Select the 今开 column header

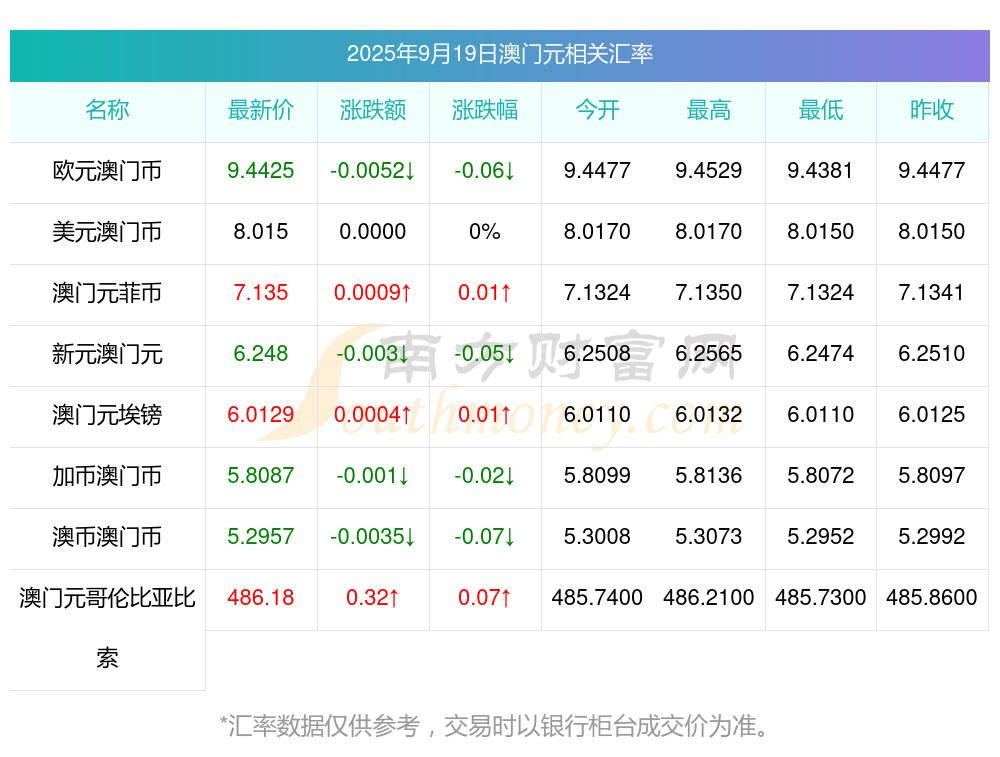tap(597, 110)
